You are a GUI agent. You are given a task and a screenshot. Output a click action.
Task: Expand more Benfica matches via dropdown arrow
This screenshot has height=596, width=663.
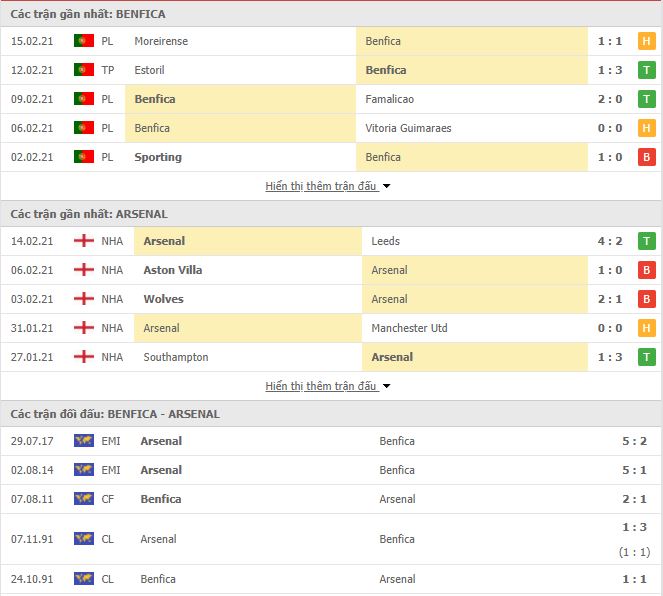point(386,186)
